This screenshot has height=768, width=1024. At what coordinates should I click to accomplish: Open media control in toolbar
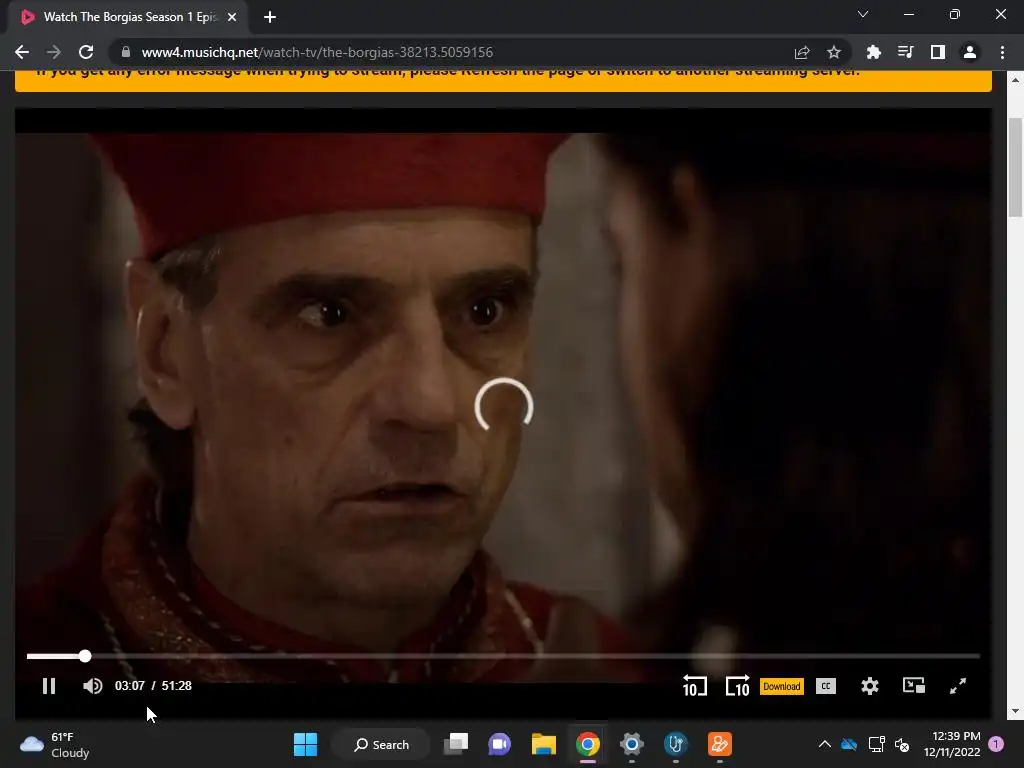tap(906, 52)
